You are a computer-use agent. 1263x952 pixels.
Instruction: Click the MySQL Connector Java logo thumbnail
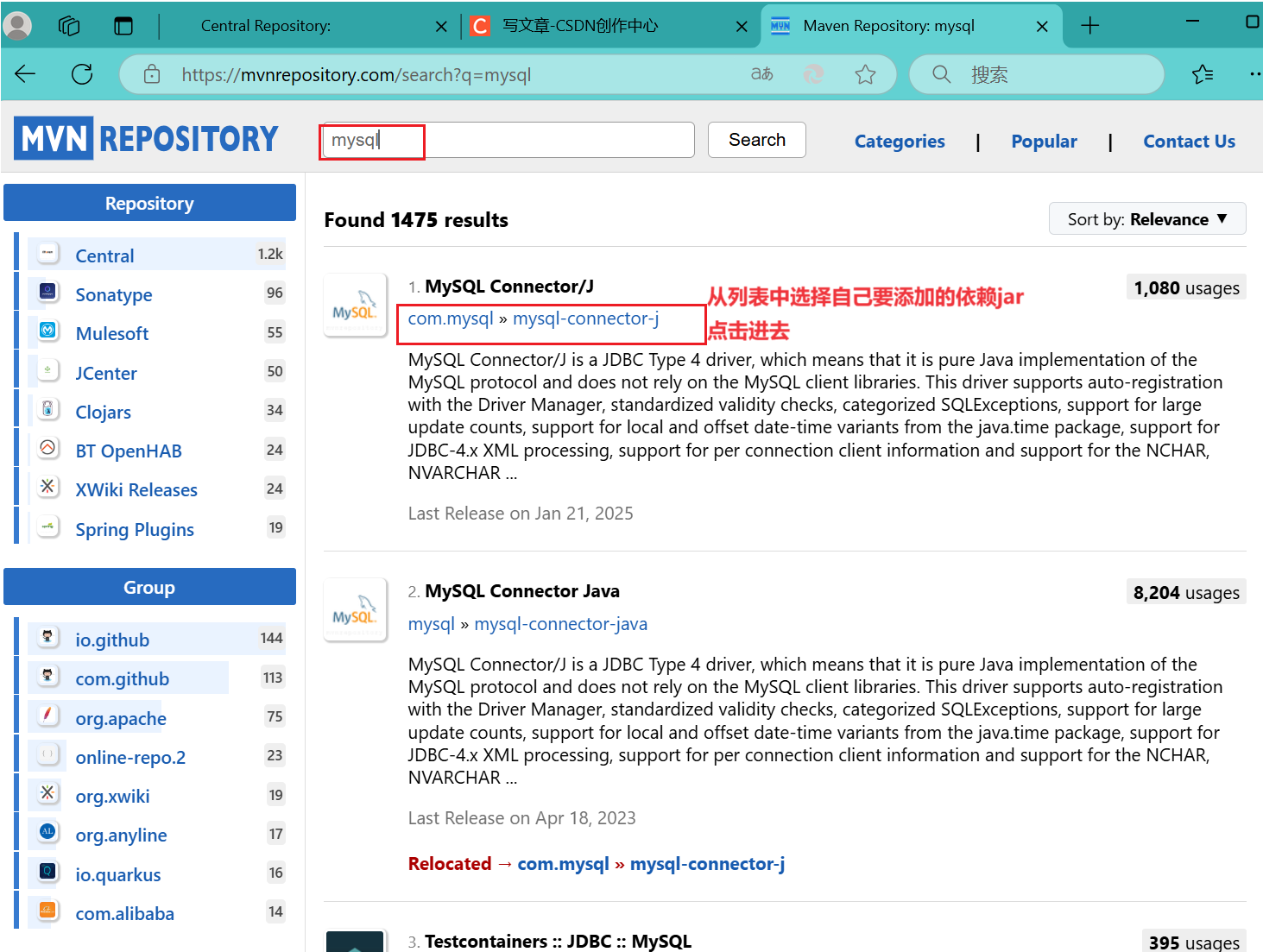point(355,610)
